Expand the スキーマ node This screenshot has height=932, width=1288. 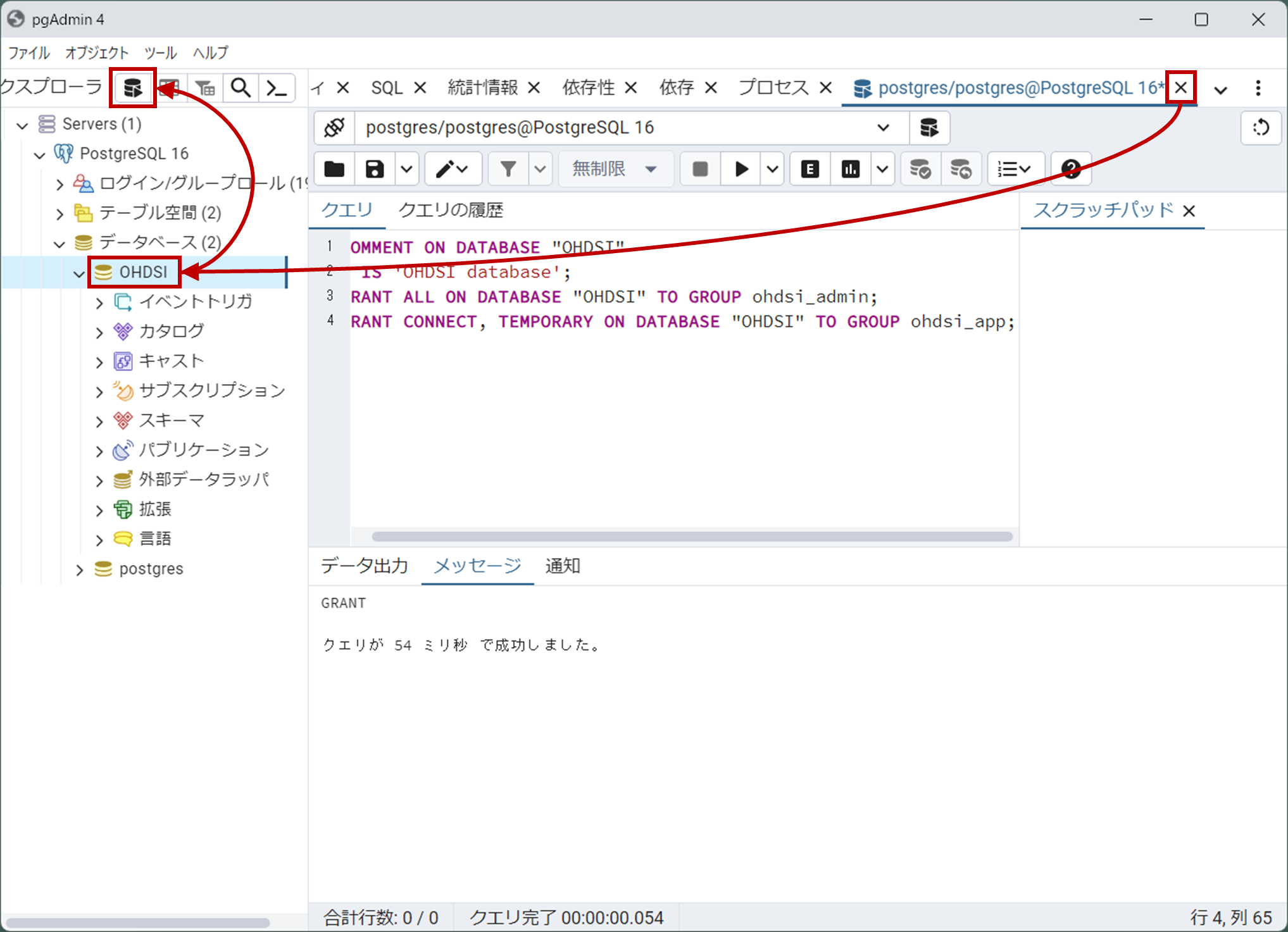click(99, 421)
